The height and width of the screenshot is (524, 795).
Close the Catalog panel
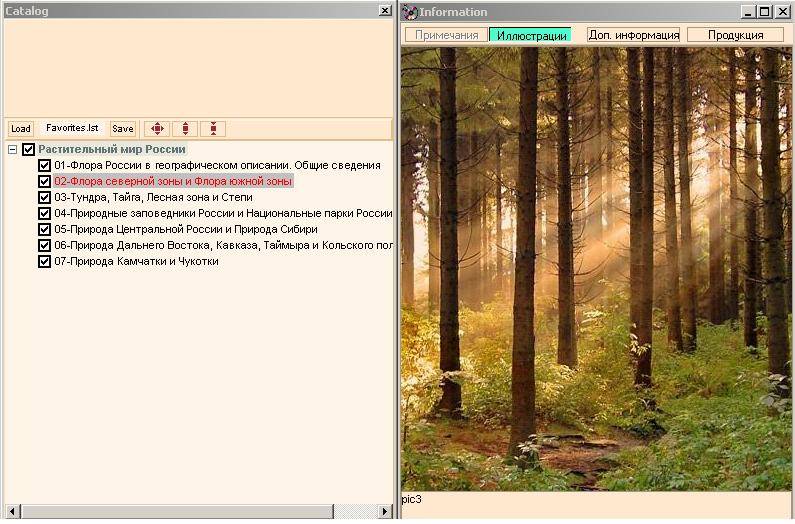[385, 11]
